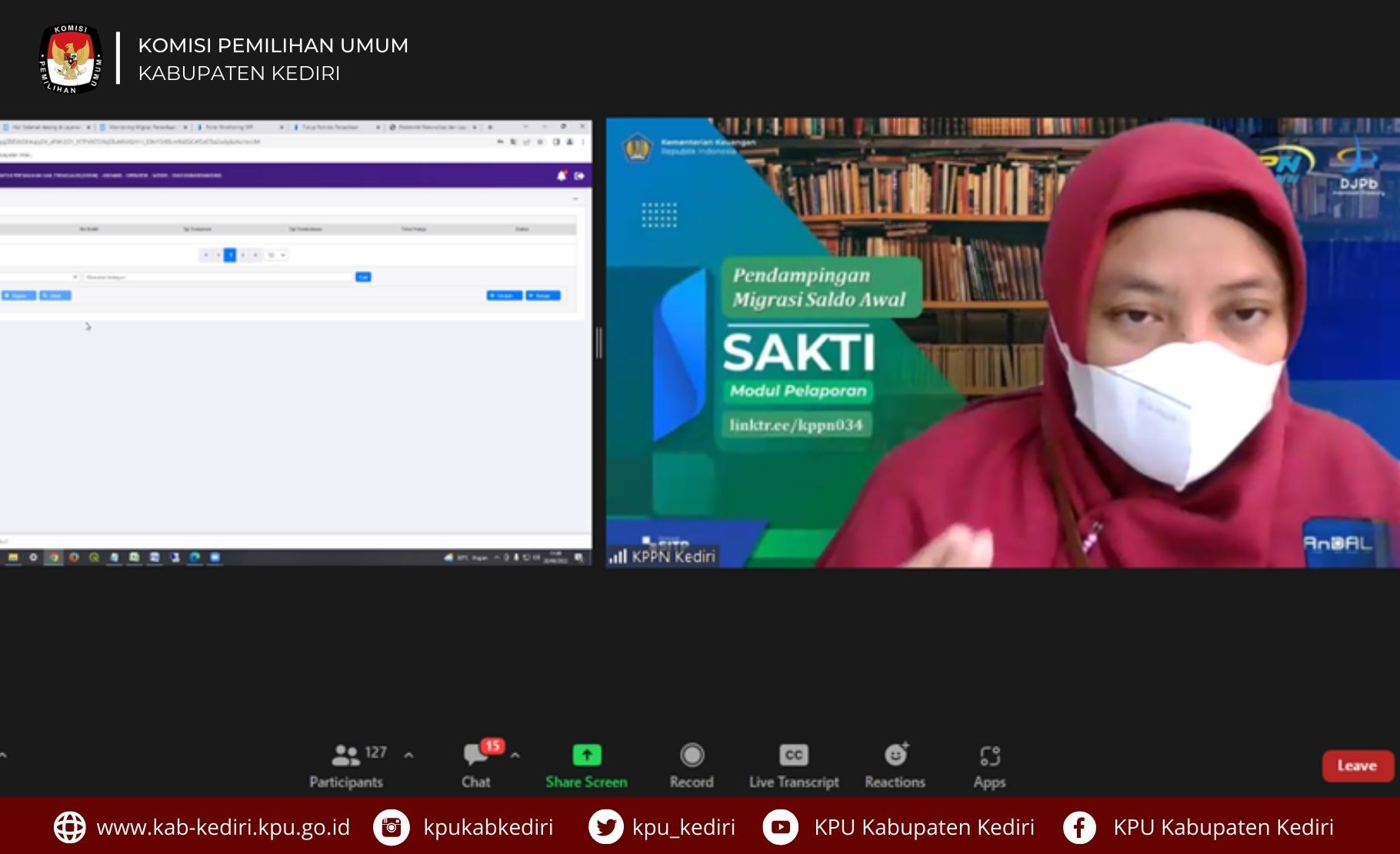
Task: Expand the arrow next to Chat
Action: click(x=515, y=756)
